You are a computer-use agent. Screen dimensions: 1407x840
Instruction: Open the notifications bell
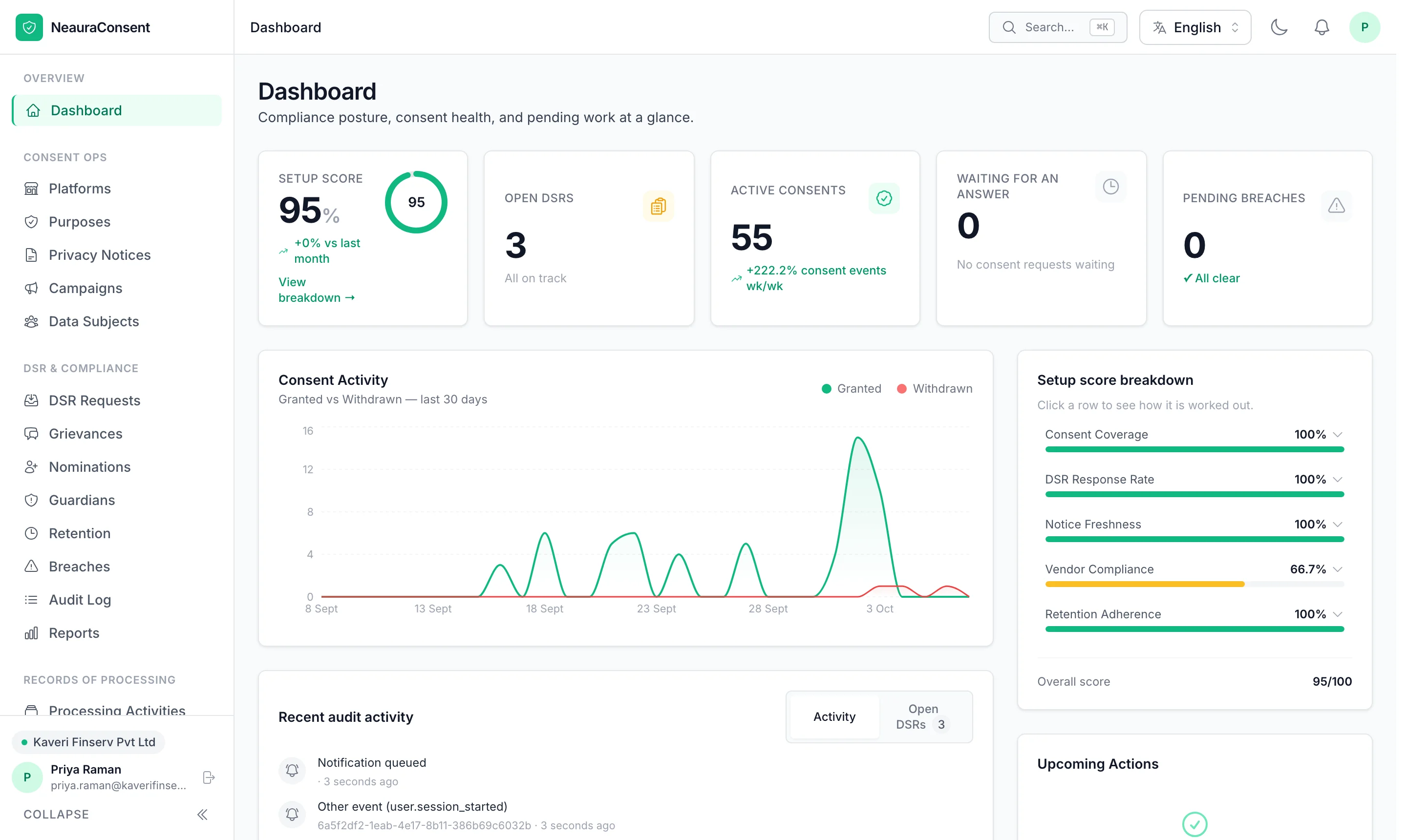[1322, 27]
